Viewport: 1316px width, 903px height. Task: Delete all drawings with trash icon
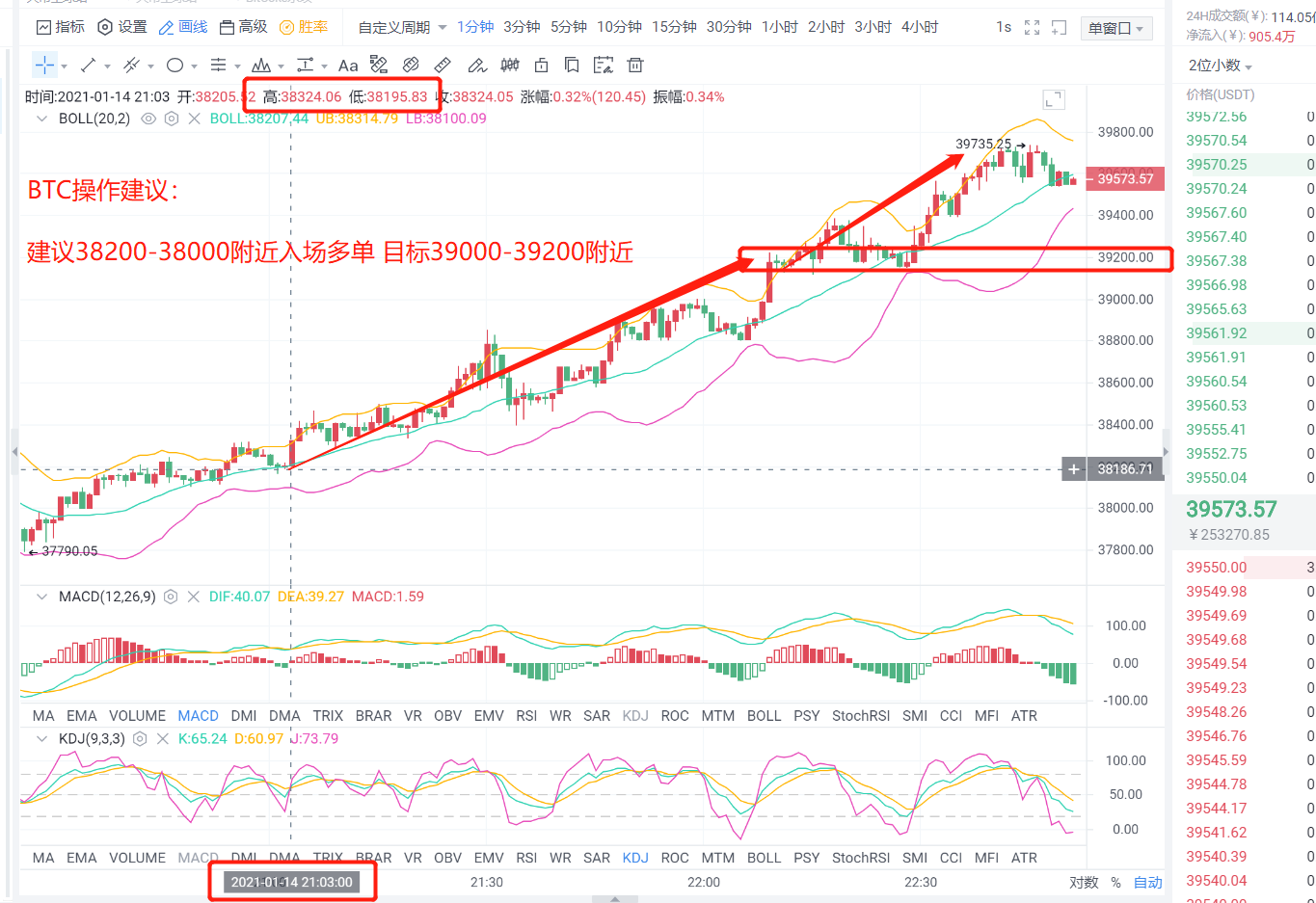click(x=635, y=66)
